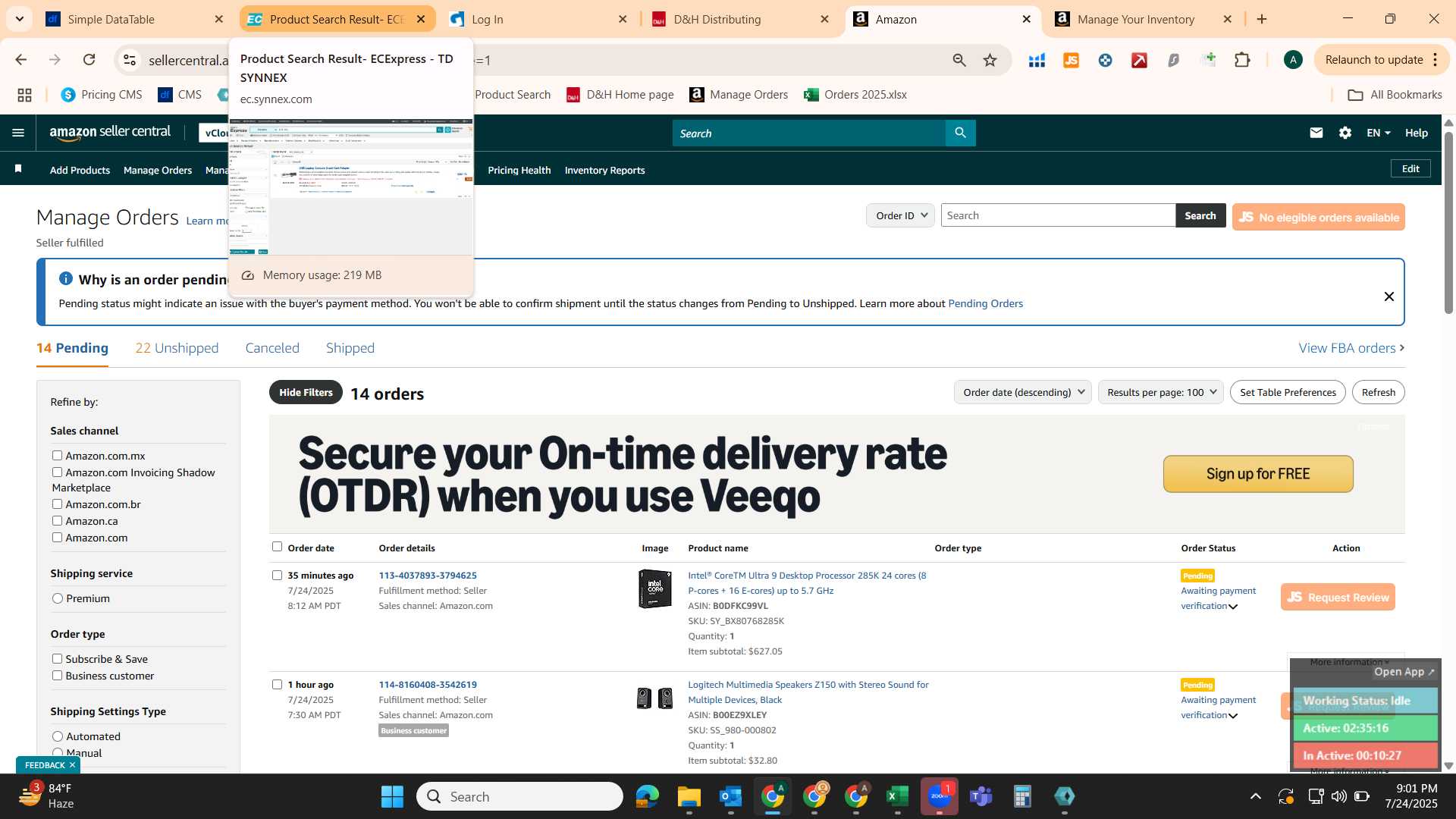The image size is (1456, 819).
Task: Open Inventory Reports in the nav bar
Action: (x=604, y=170)
